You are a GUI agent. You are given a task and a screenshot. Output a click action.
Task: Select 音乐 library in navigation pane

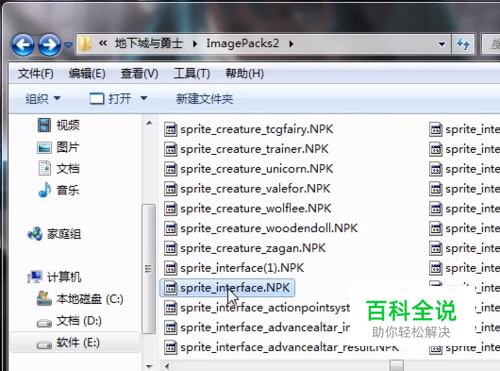pyautogui.click(x=59, y=190)
